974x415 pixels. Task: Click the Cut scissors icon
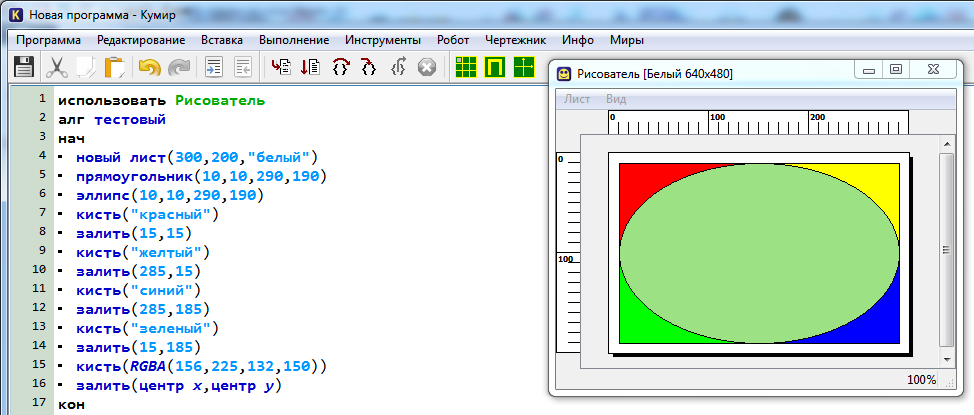point(58,68)
